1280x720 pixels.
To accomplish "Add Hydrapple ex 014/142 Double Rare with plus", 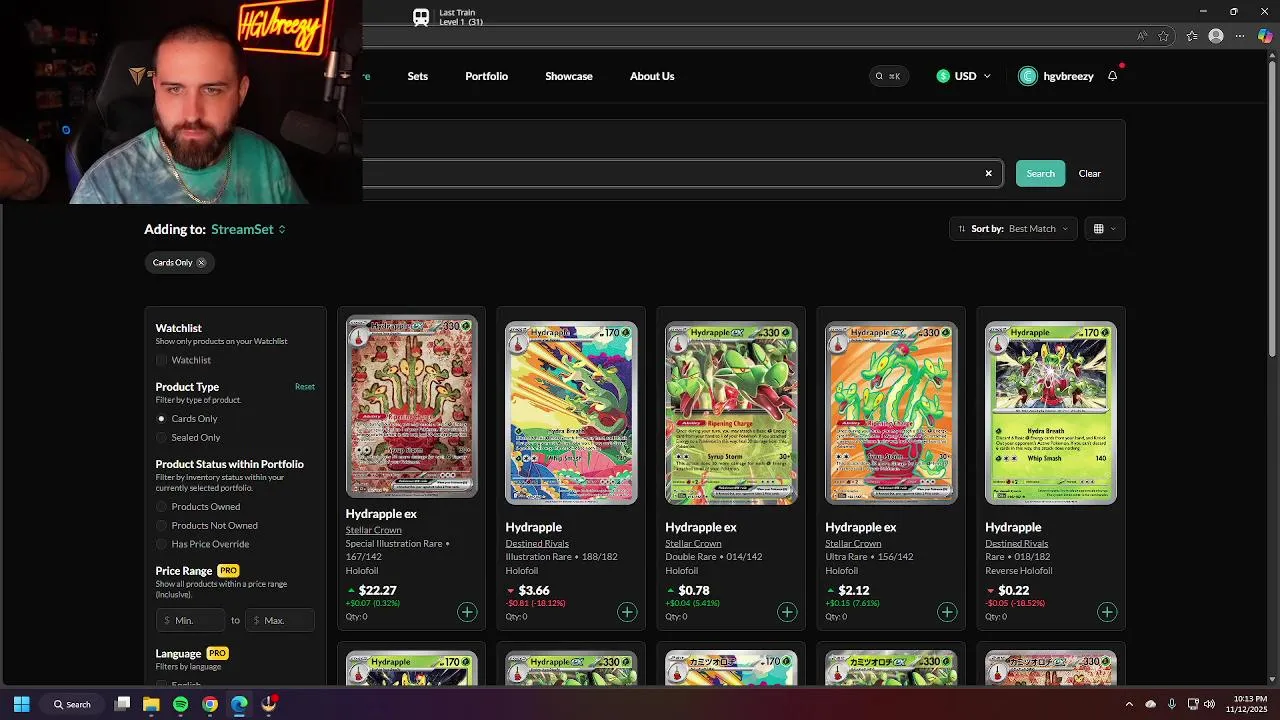I will [x=787, y=612].
